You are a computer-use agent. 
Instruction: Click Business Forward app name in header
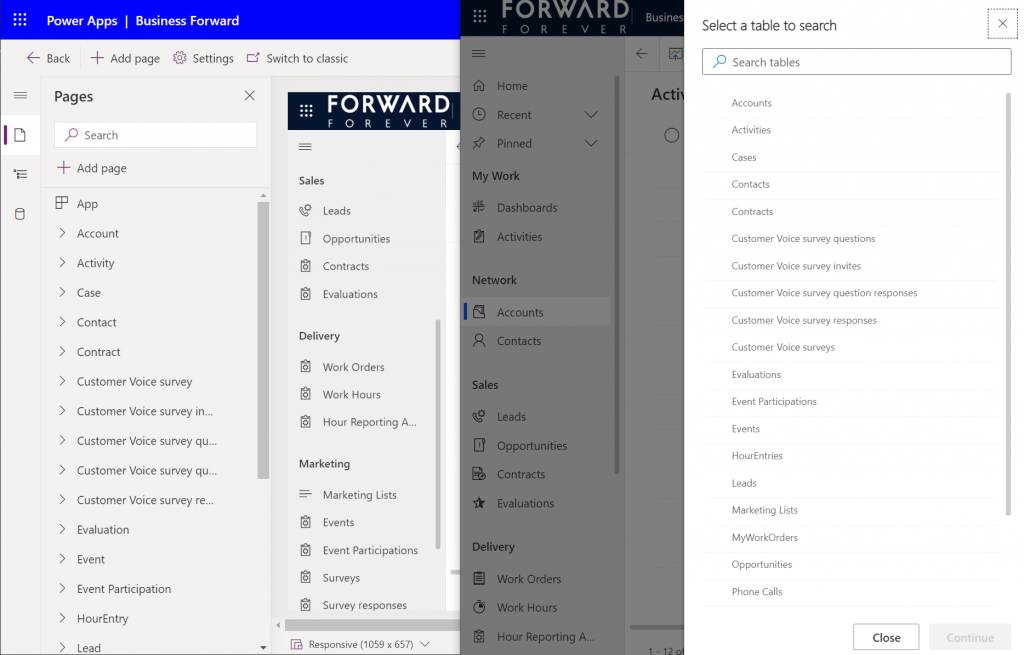pos(187,20)
